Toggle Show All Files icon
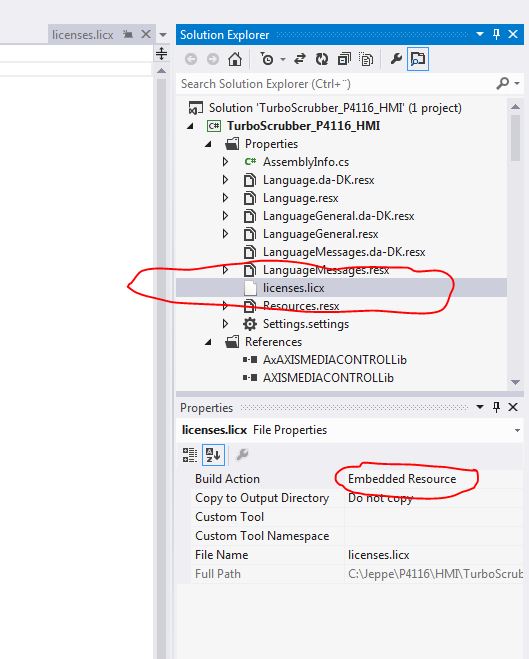Screen dimensions: 529x659 (x=366, y=59)
